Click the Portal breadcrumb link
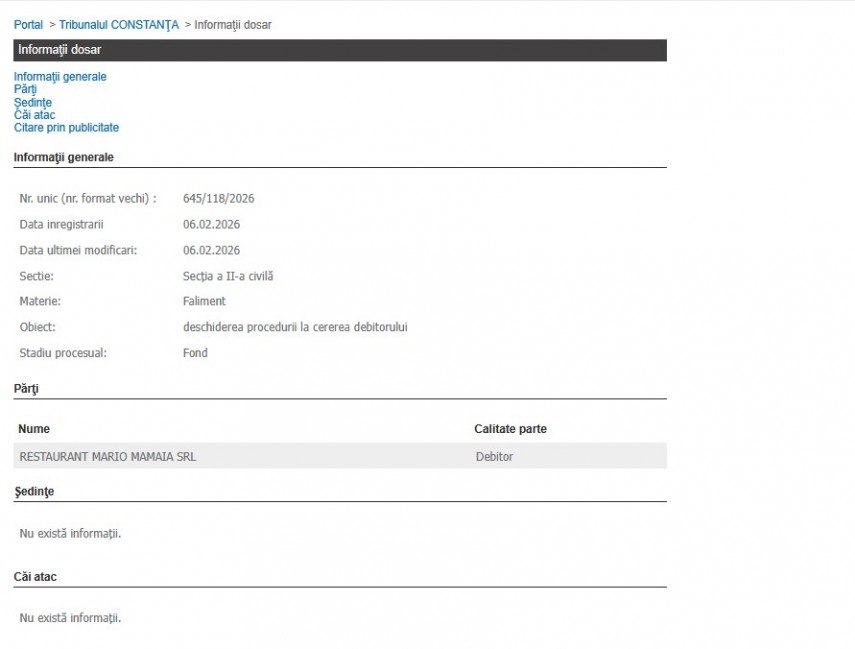The image size is (855, 649). (x=28, y=24)
